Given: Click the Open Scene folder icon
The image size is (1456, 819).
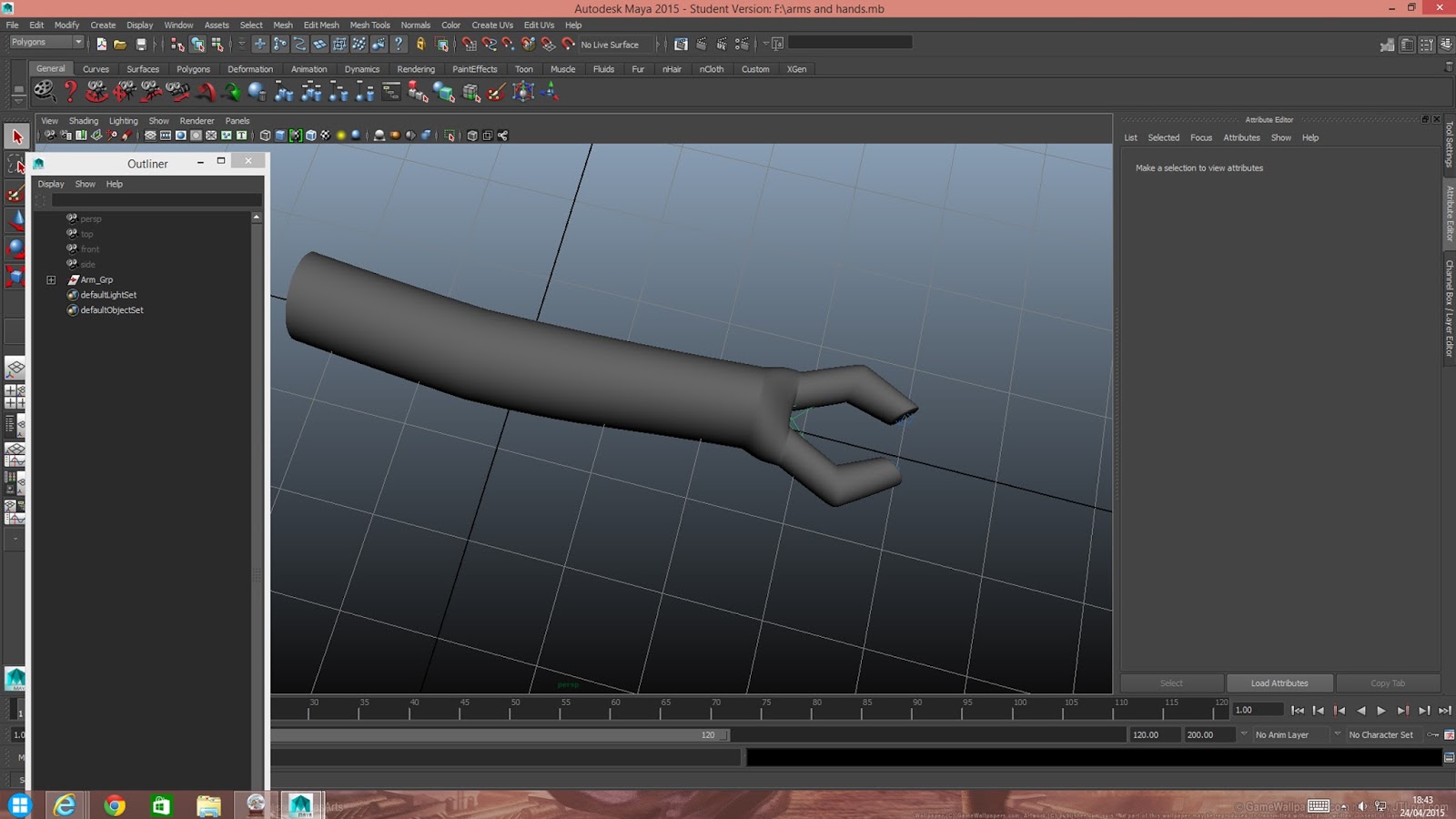Looking at the screenshot, I should coord(120,44).
